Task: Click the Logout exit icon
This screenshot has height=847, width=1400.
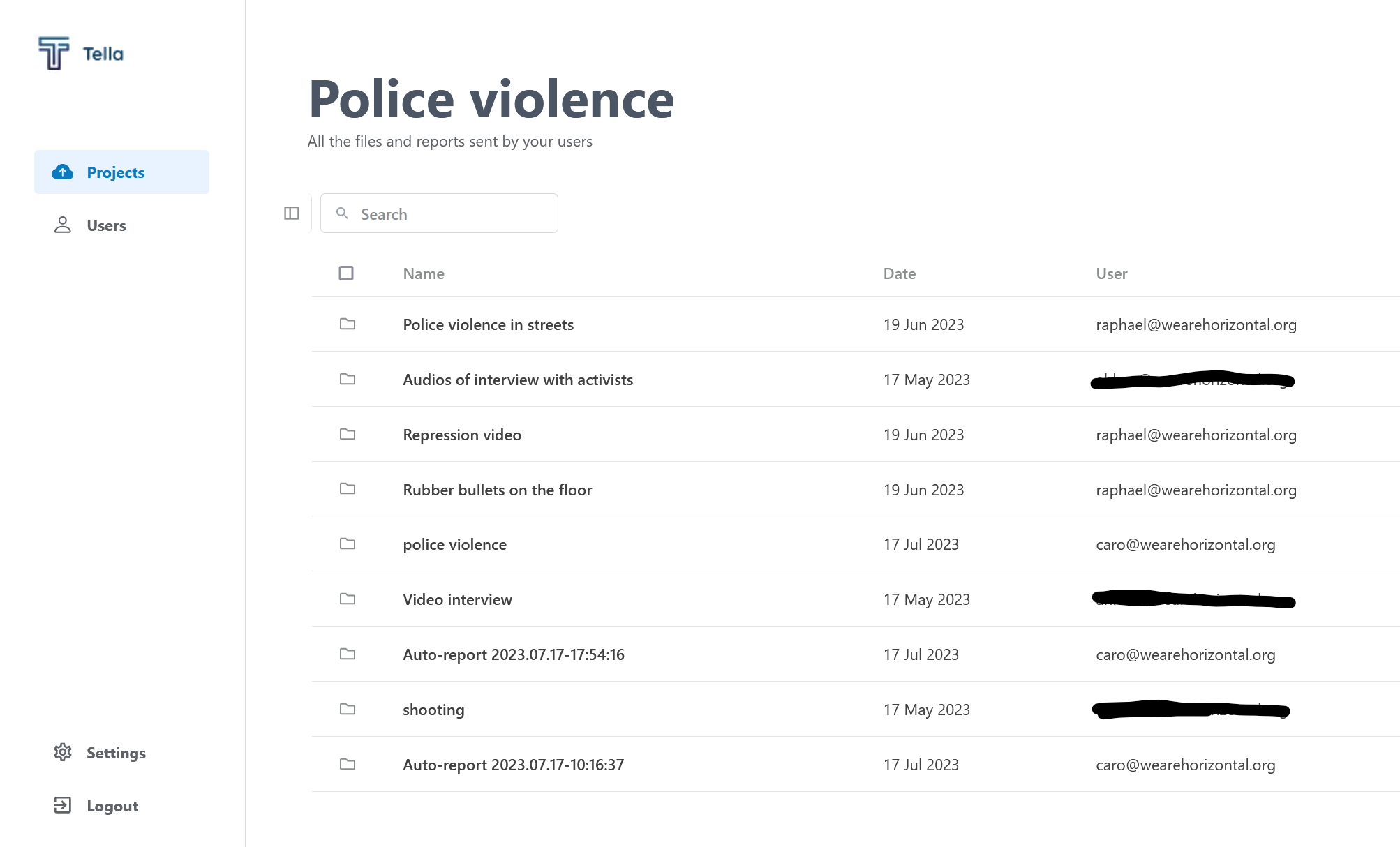Action: [x=63, y=805]
